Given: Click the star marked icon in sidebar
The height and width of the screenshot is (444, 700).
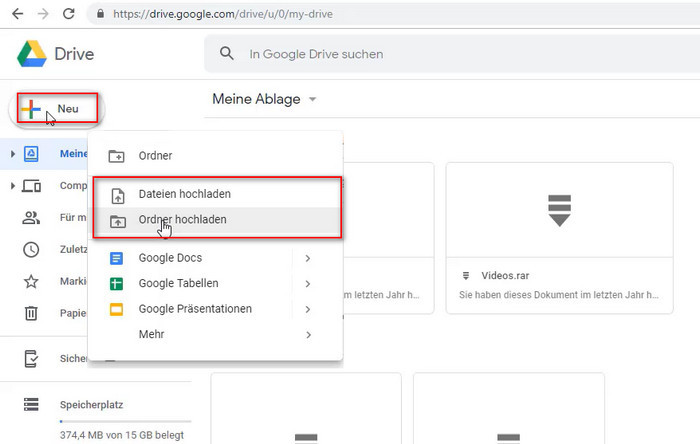Looking at the screenshot, I should click(x=31, y=281).
